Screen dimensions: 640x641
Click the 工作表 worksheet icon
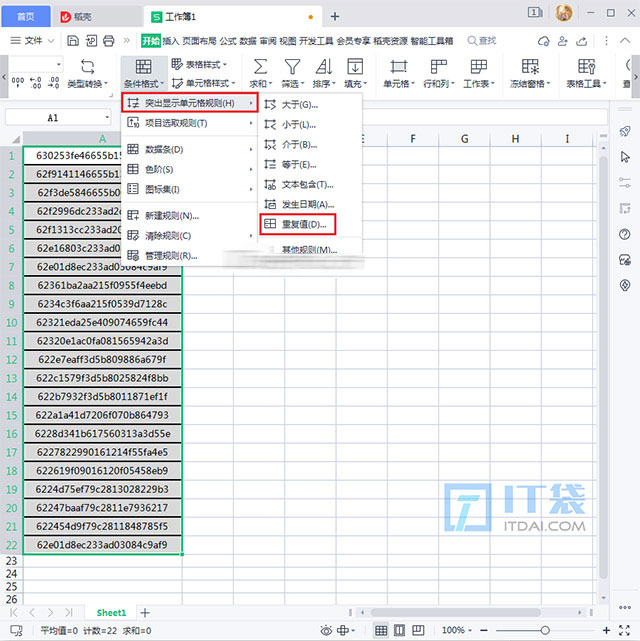click(x=478, y=66)
